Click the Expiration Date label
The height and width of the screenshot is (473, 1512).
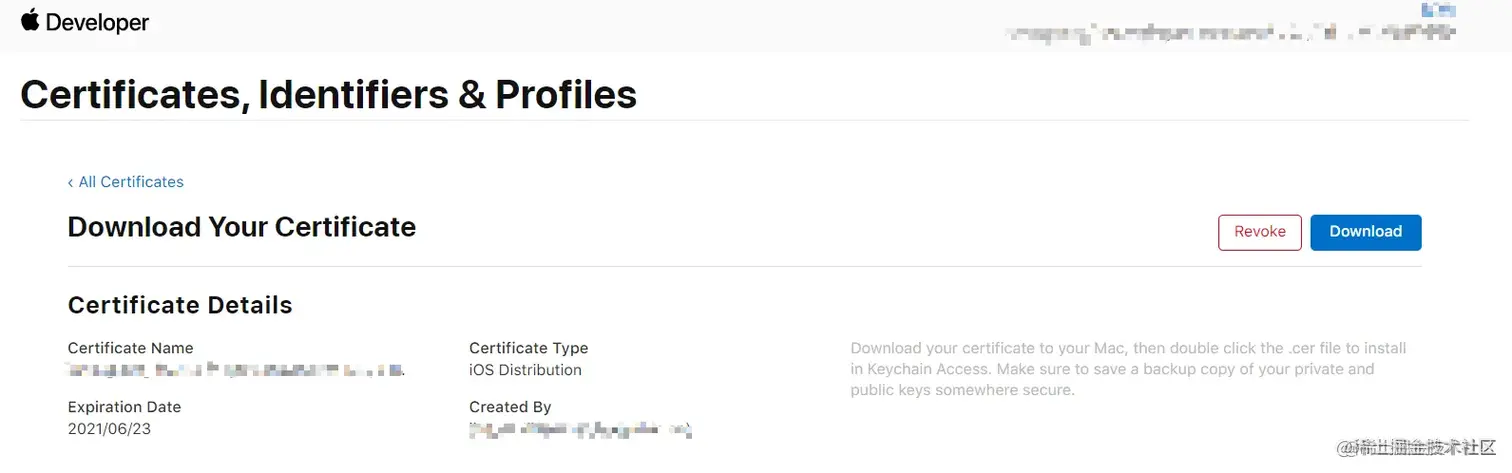[x=124, y=407]
